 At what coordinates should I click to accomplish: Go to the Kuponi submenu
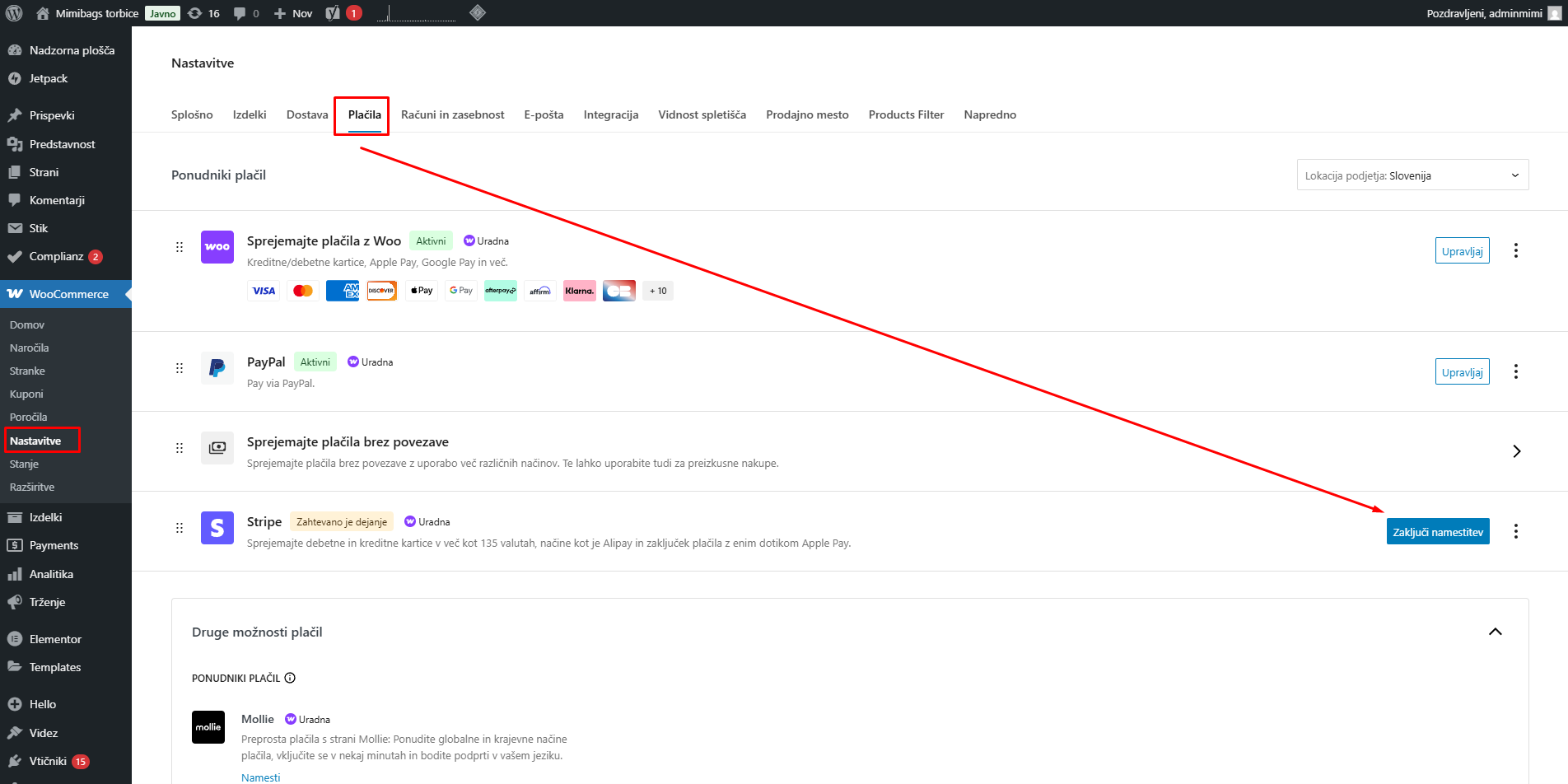[x=26, y=394]
